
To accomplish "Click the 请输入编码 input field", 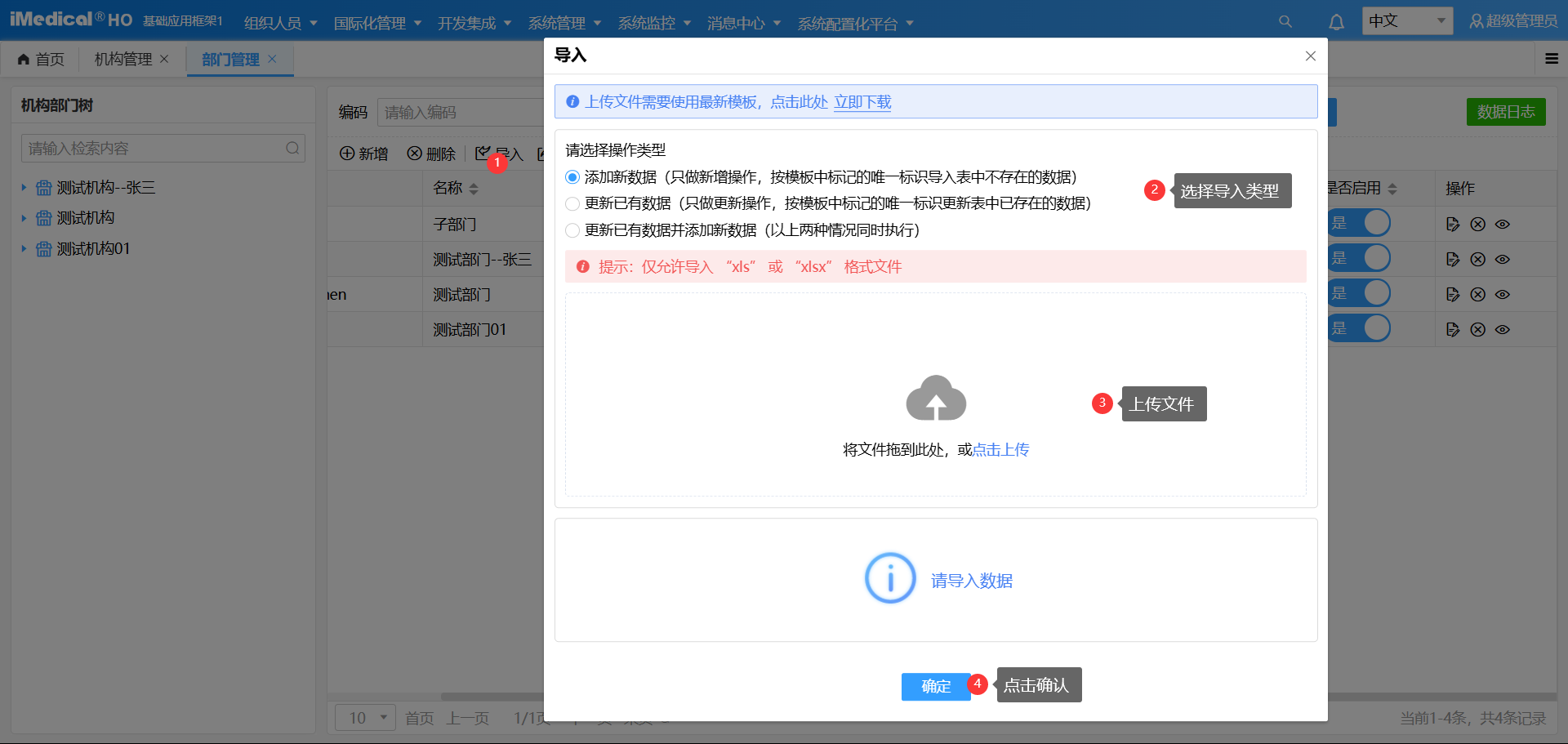I will (461, 112).
